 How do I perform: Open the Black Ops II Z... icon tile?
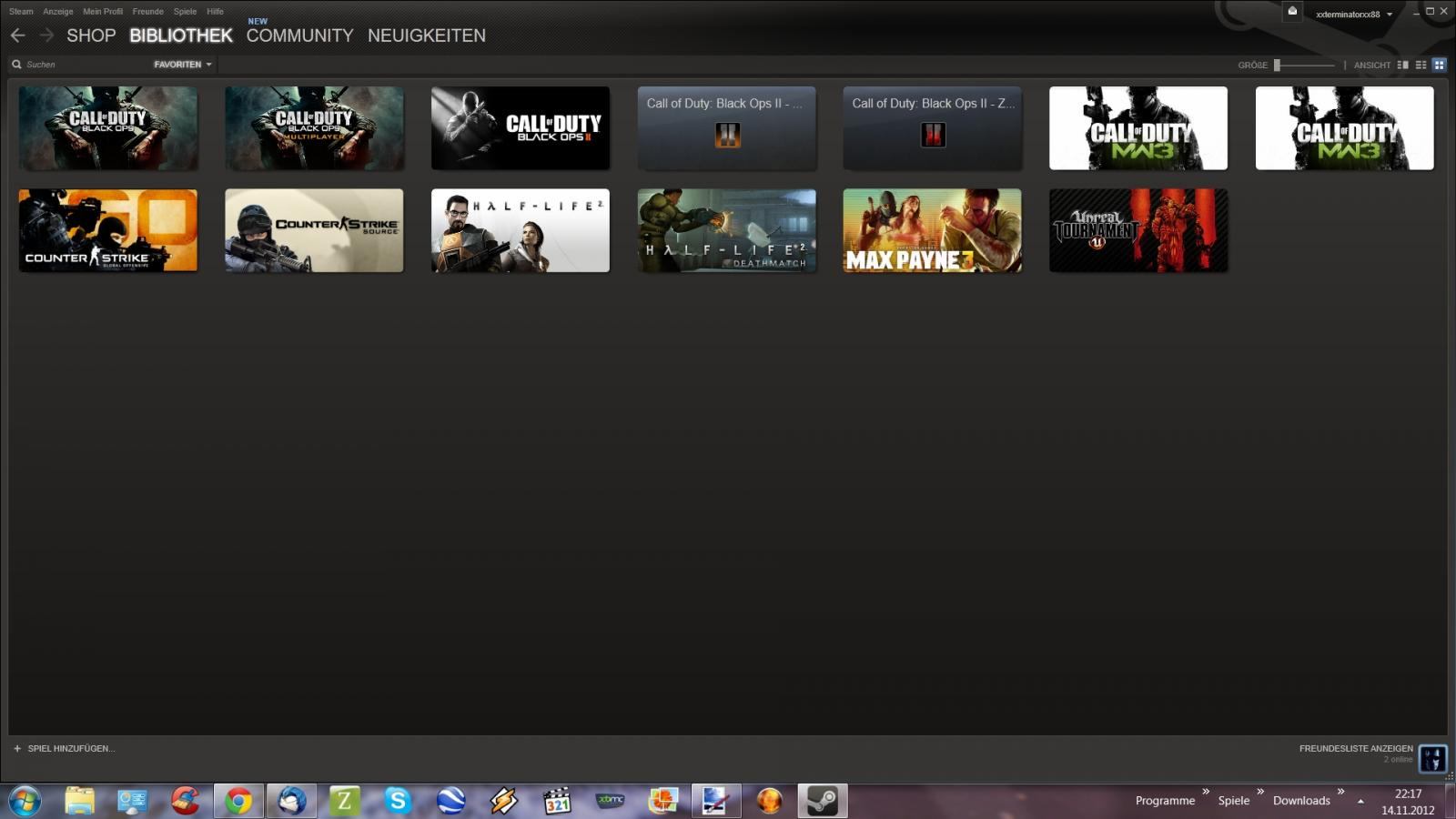click(933, 128)
